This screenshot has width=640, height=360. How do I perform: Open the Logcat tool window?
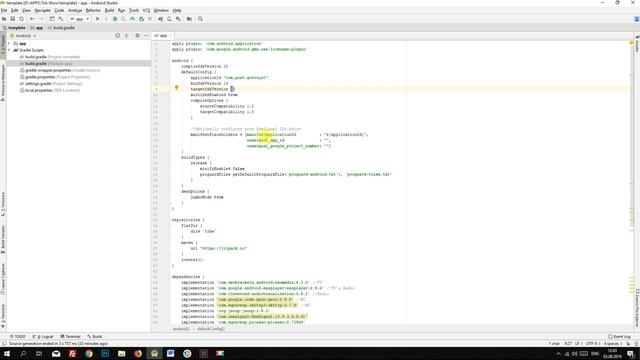[43, 336]
